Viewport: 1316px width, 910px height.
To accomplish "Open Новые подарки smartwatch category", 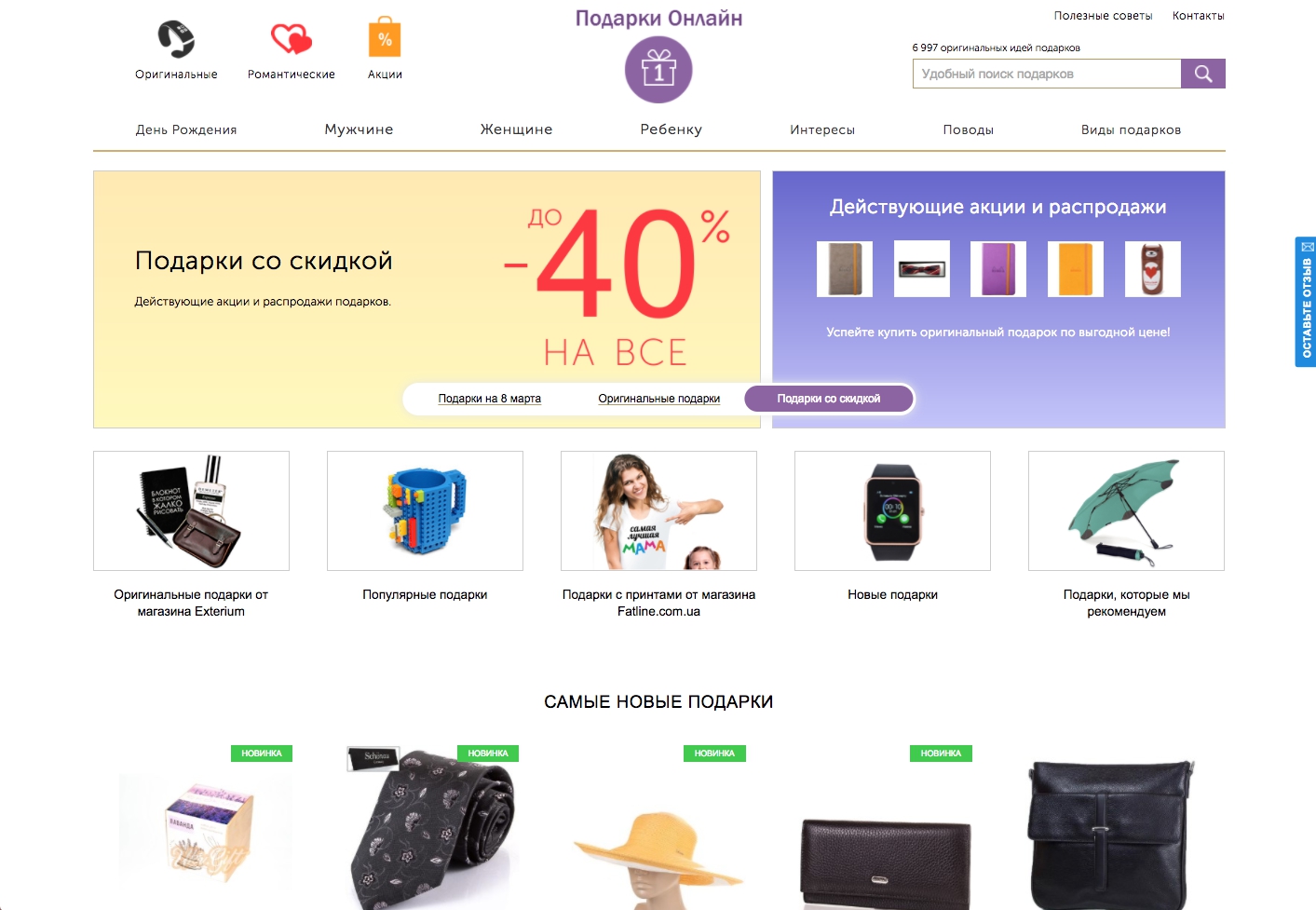I will [892, 511].
